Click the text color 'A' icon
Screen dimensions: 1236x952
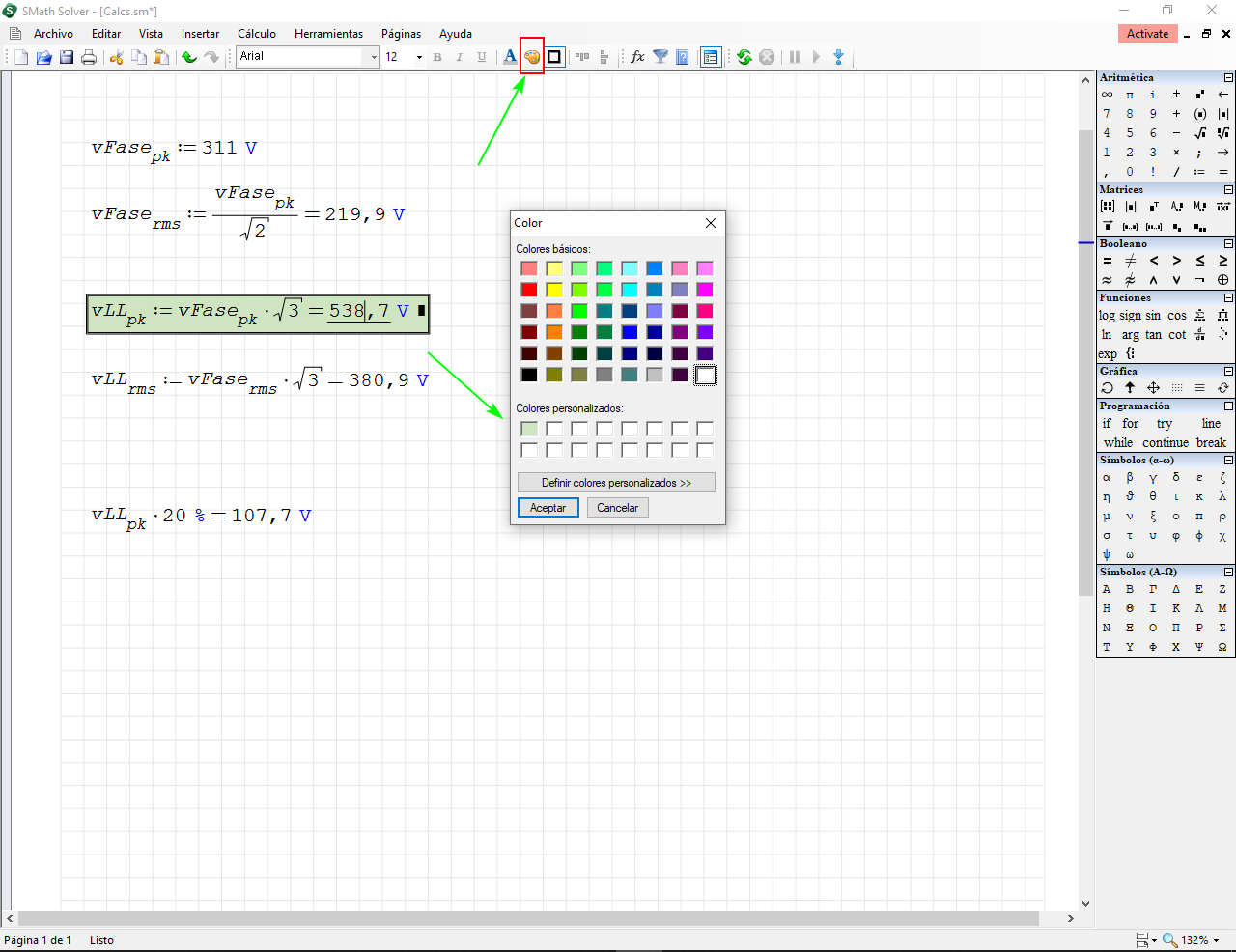(510, 57)
